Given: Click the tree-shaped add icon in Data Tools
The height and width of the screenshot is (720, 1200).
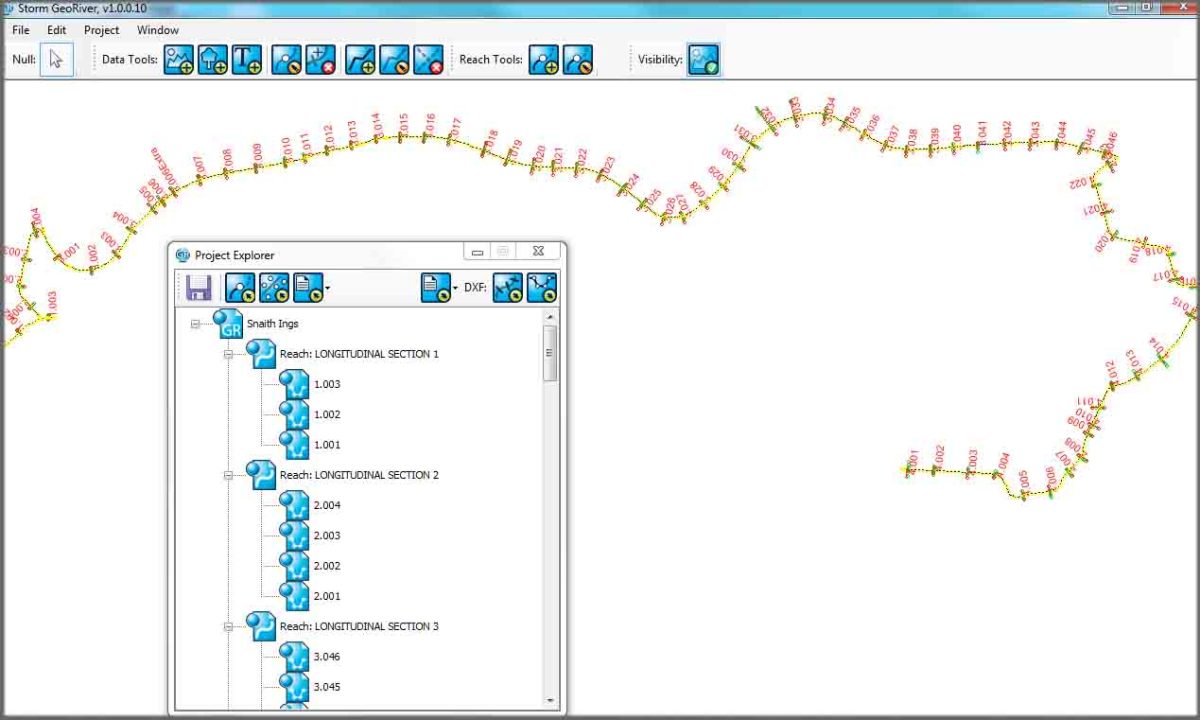Looking at the screenshot, I should click(x=212, y=60).
